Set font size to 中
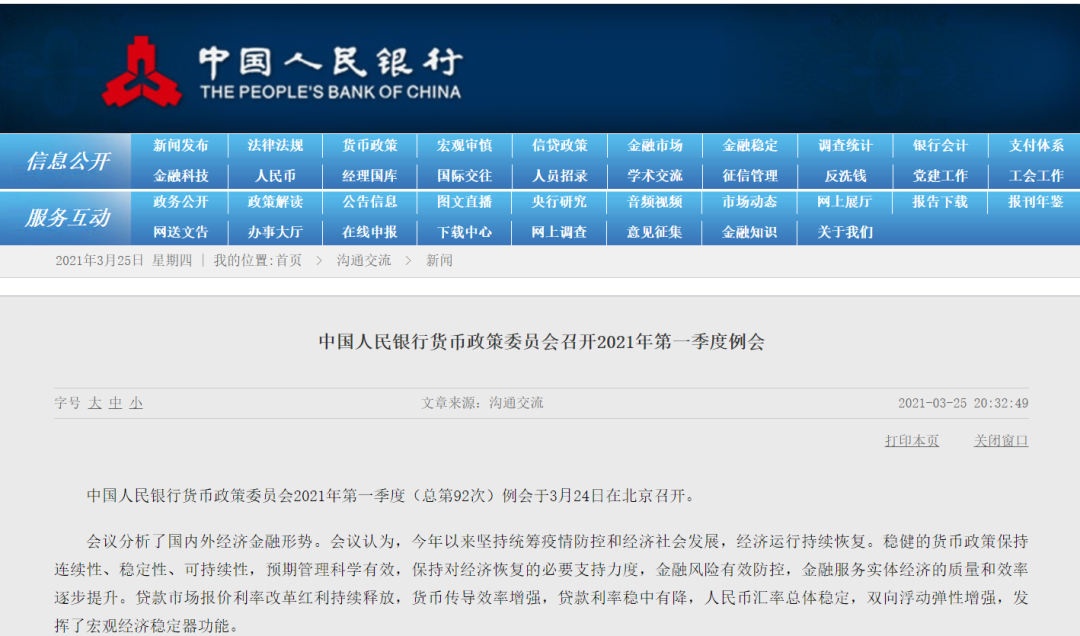This screenshot has height=636, width=1080. [116, 403]
